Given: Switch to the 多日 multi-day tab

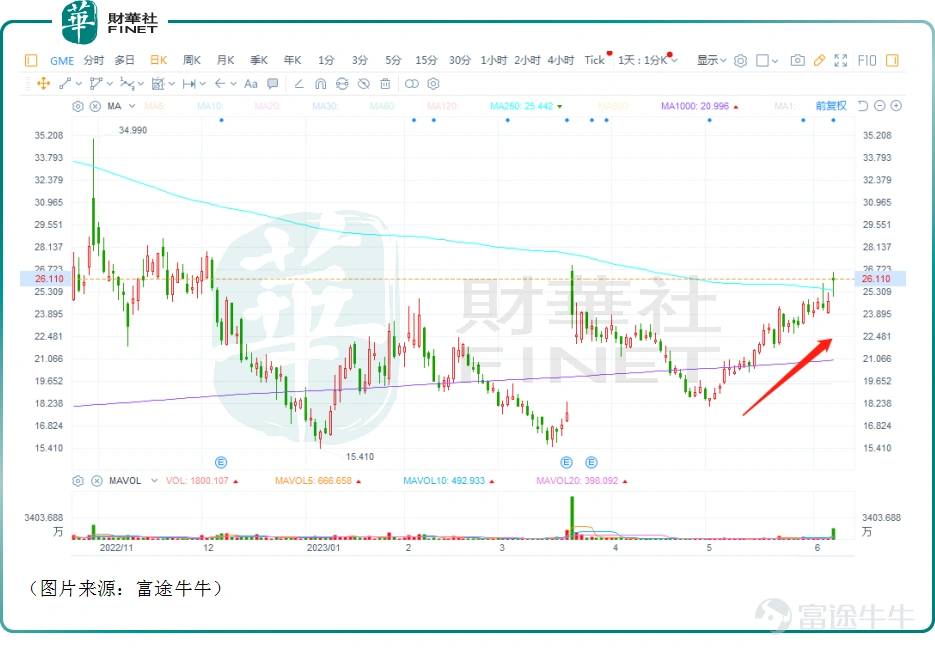Looking at the screenshot, I should [125, 60].
